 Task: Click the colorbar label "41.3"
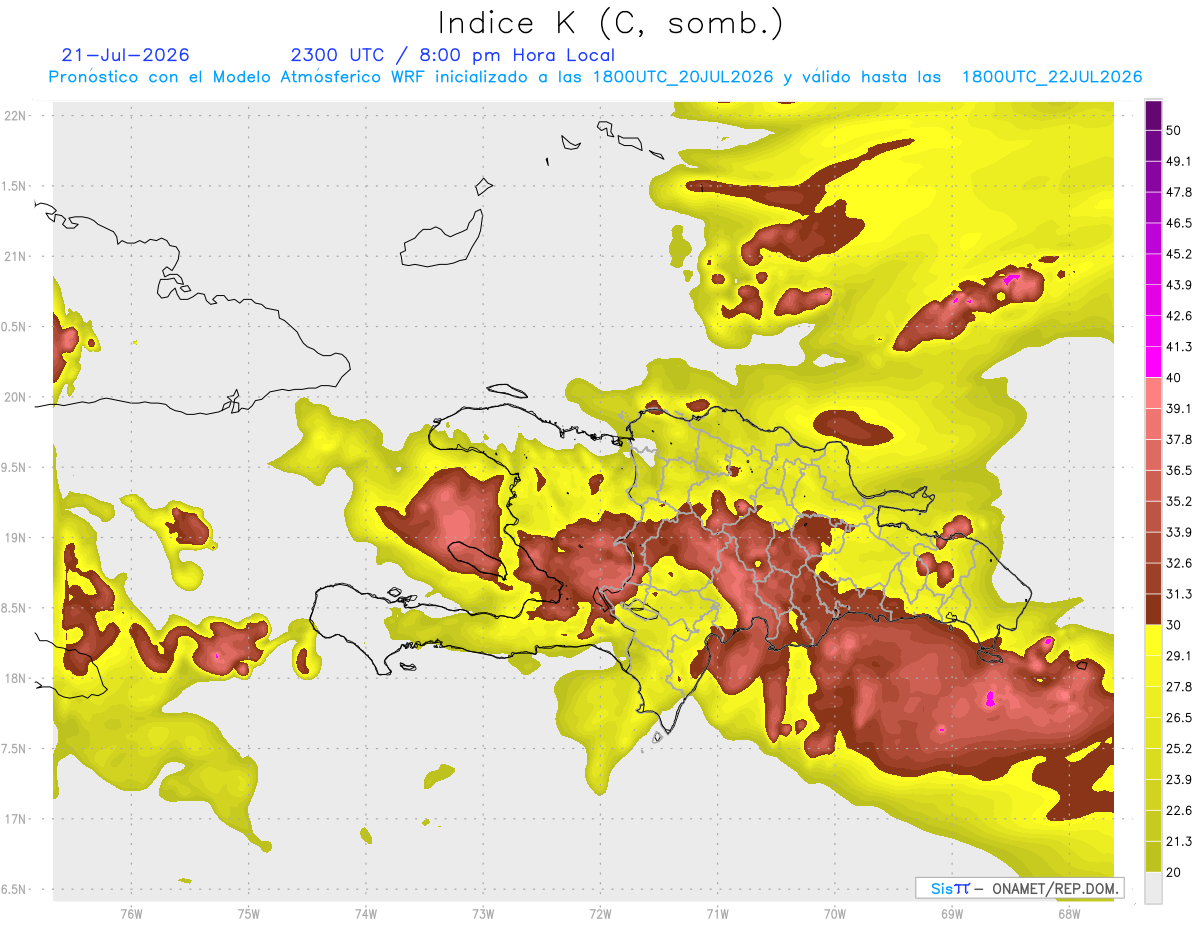(x=1179, y=347)
